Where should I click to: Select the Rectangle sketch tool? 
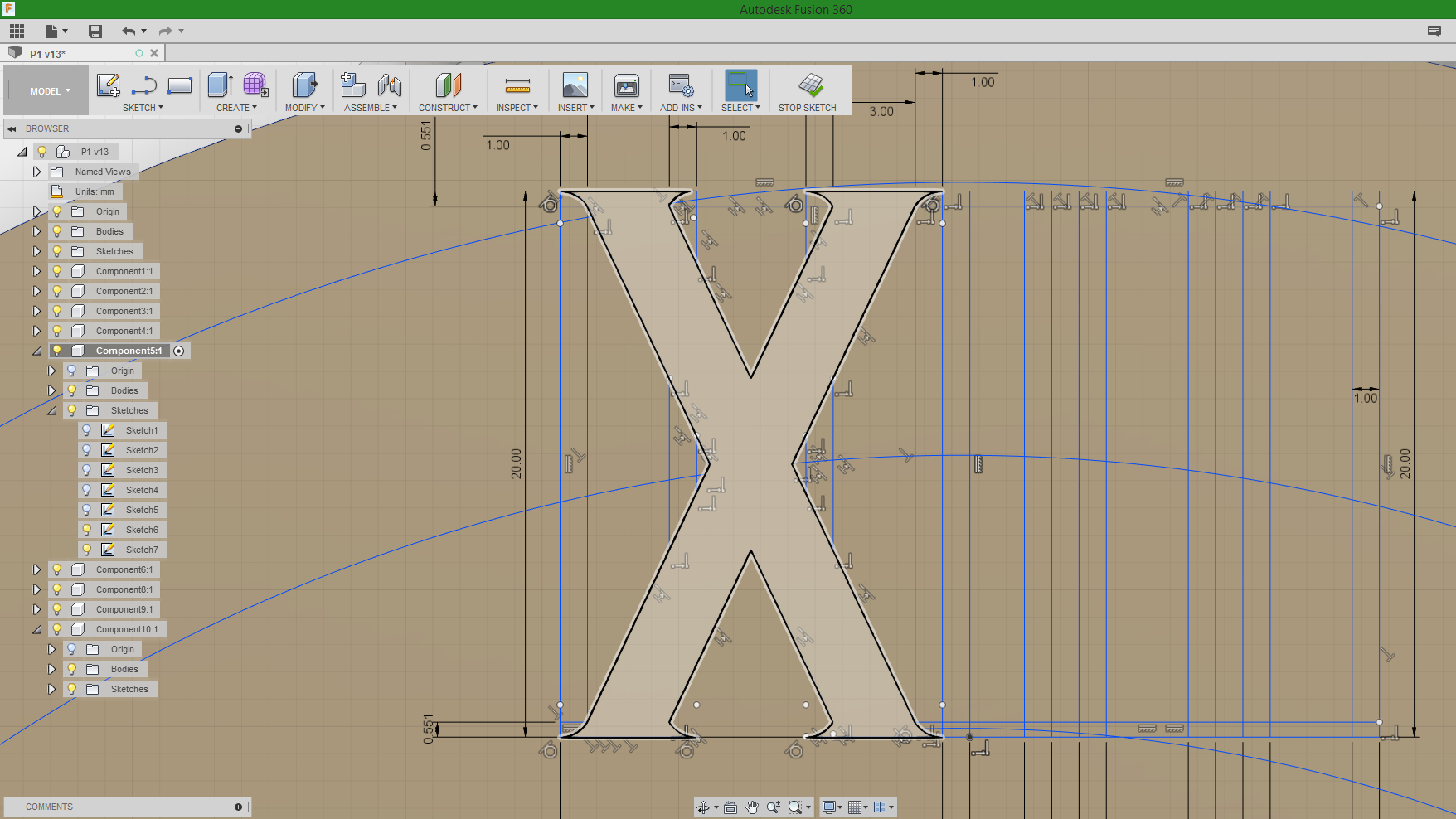click(180, 85)
